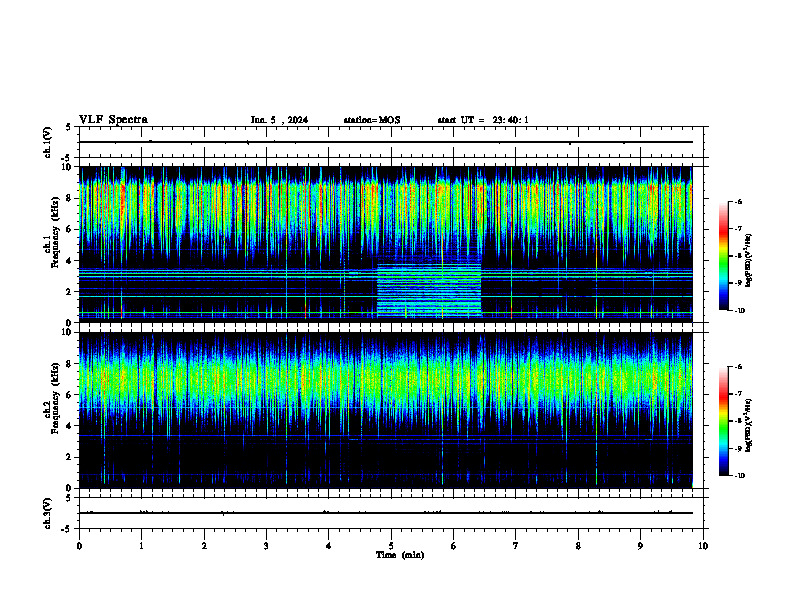Click time axis tick label 2
Screen dimensions: 792x612
204,546
